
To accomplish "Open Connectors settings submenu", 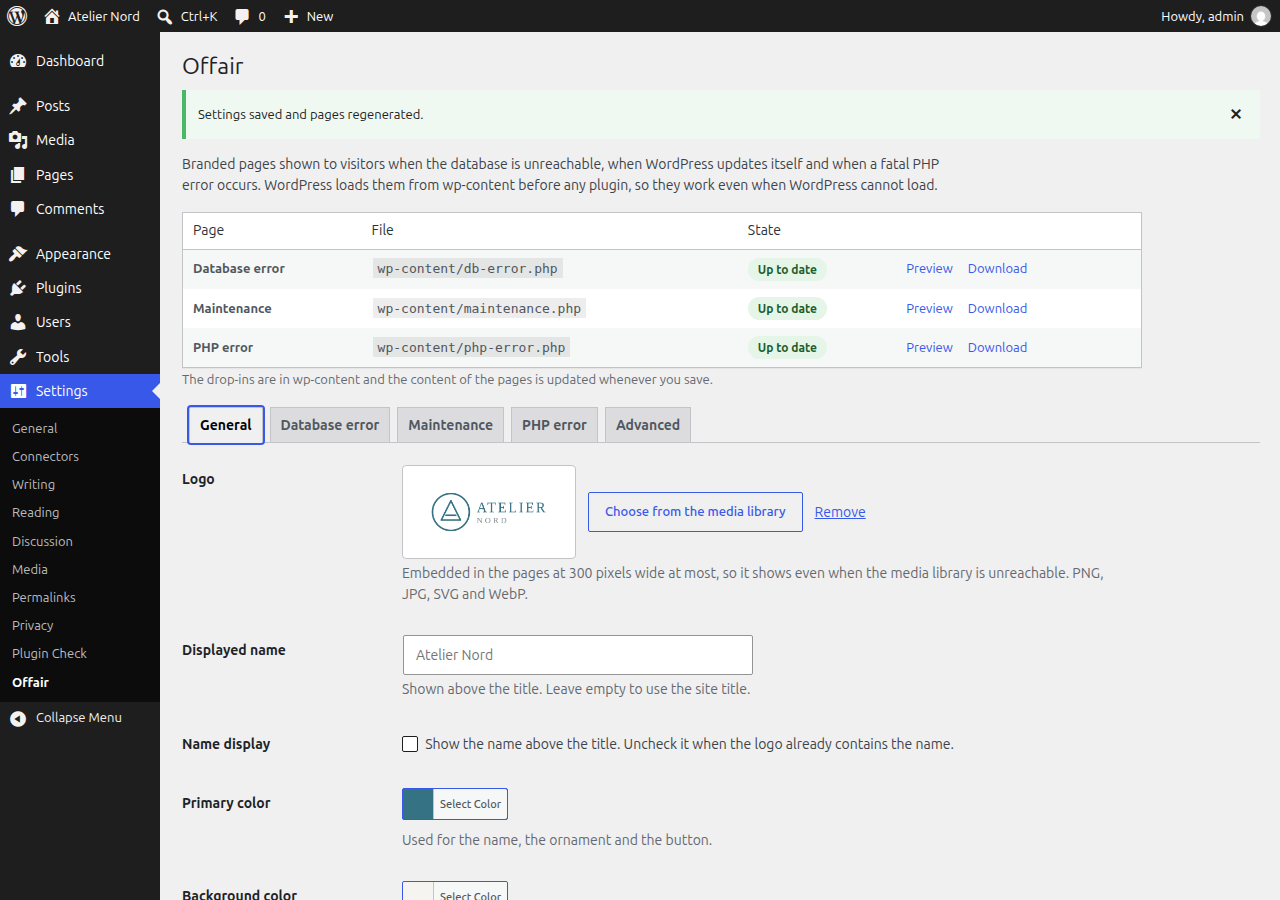I will pyautogui.click(x=45, y=456).
